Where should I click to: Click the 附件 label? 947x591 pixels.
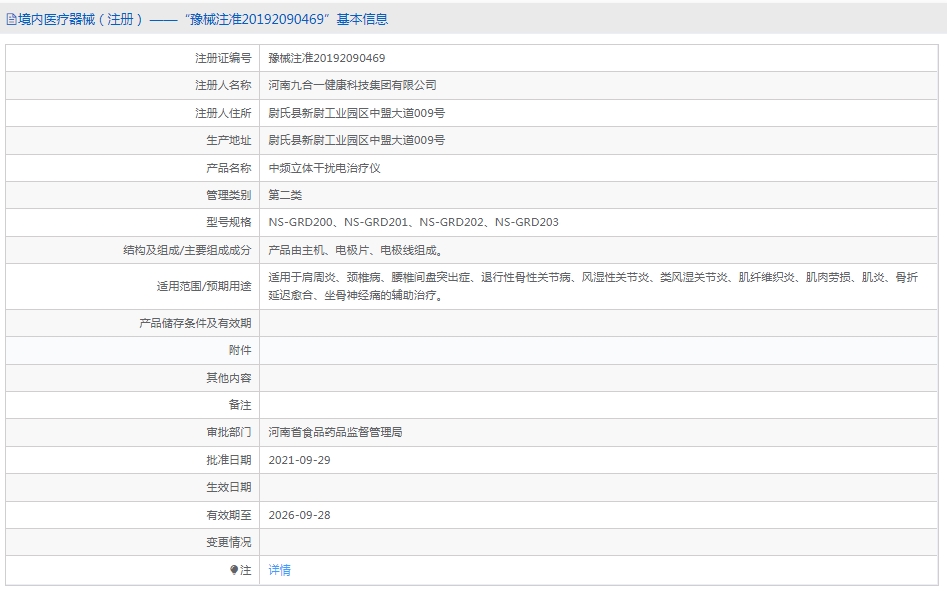(x=240, y=350)
